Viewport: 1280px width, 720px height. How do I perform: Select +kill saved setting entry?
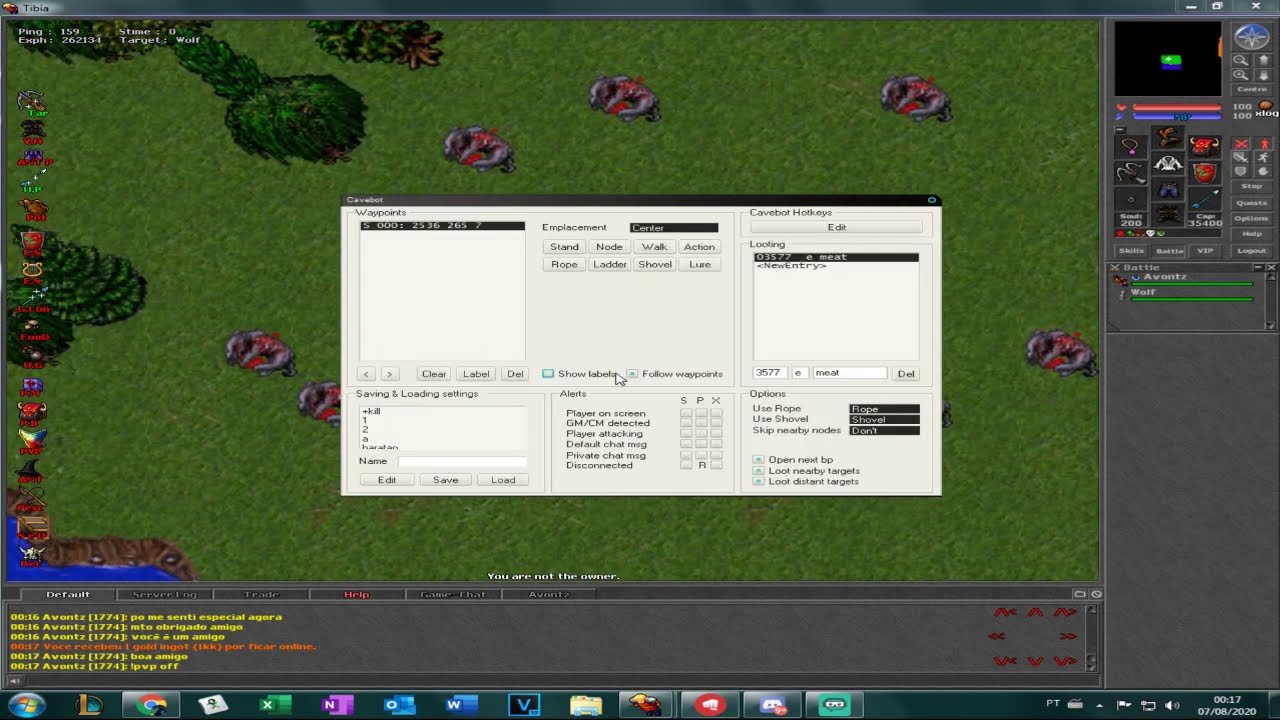442,412
